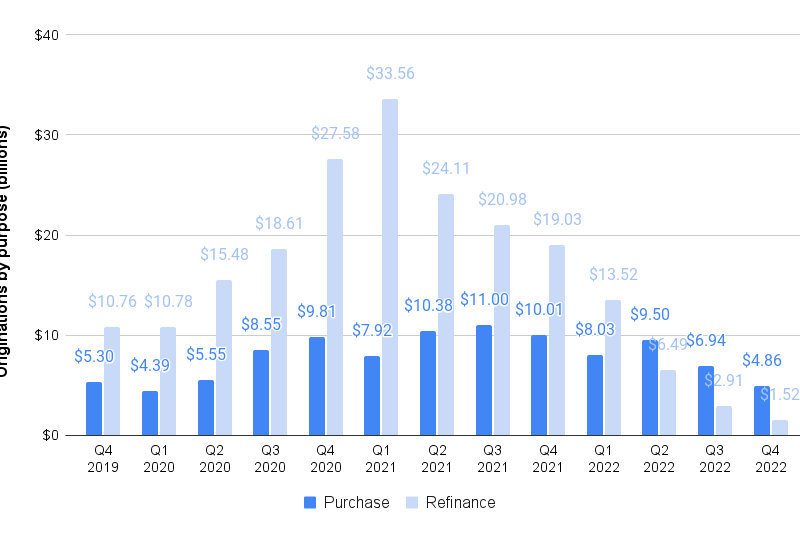Select the Purchase legend label
The width and height of the screenshot is (800, 539).
(x=356, y=503)
